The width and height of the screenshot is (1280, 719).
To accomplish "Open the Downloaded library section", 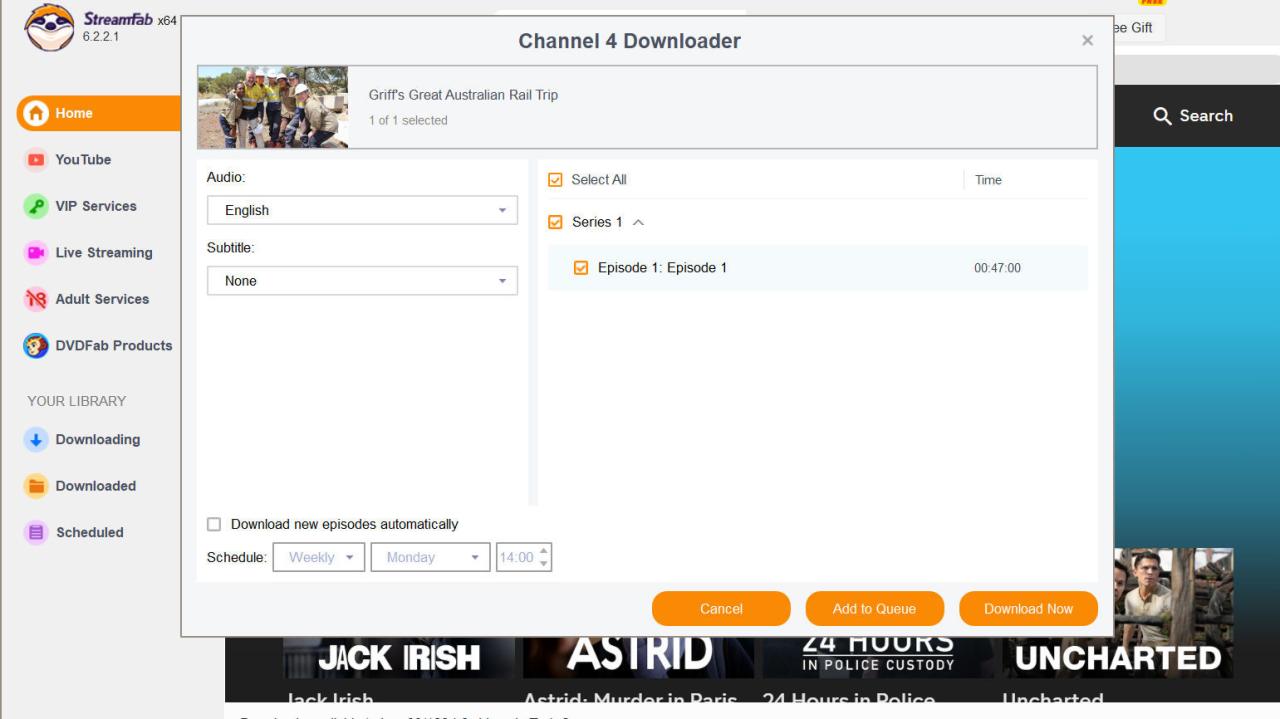I will 95,486.
